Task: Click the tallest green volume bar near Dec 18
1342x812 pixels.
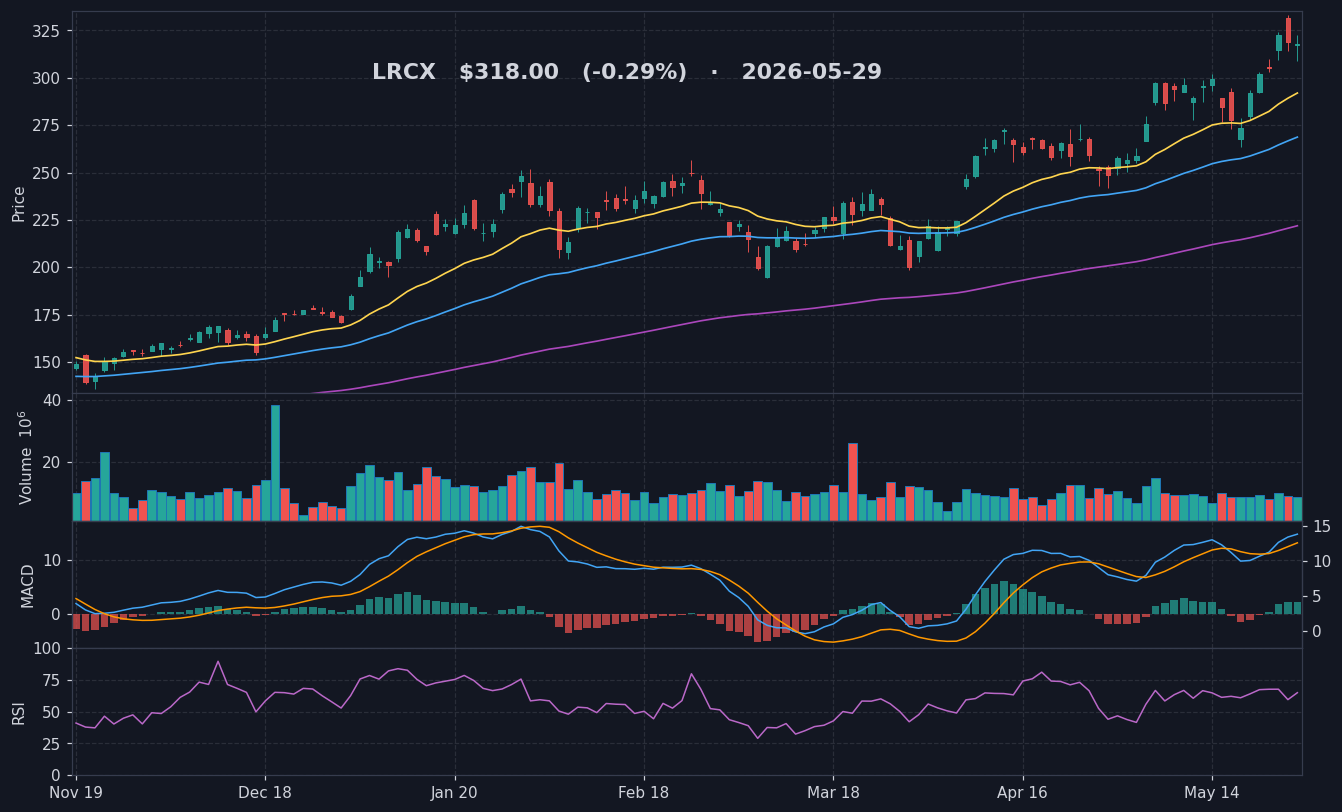Action: coord(275,463)
